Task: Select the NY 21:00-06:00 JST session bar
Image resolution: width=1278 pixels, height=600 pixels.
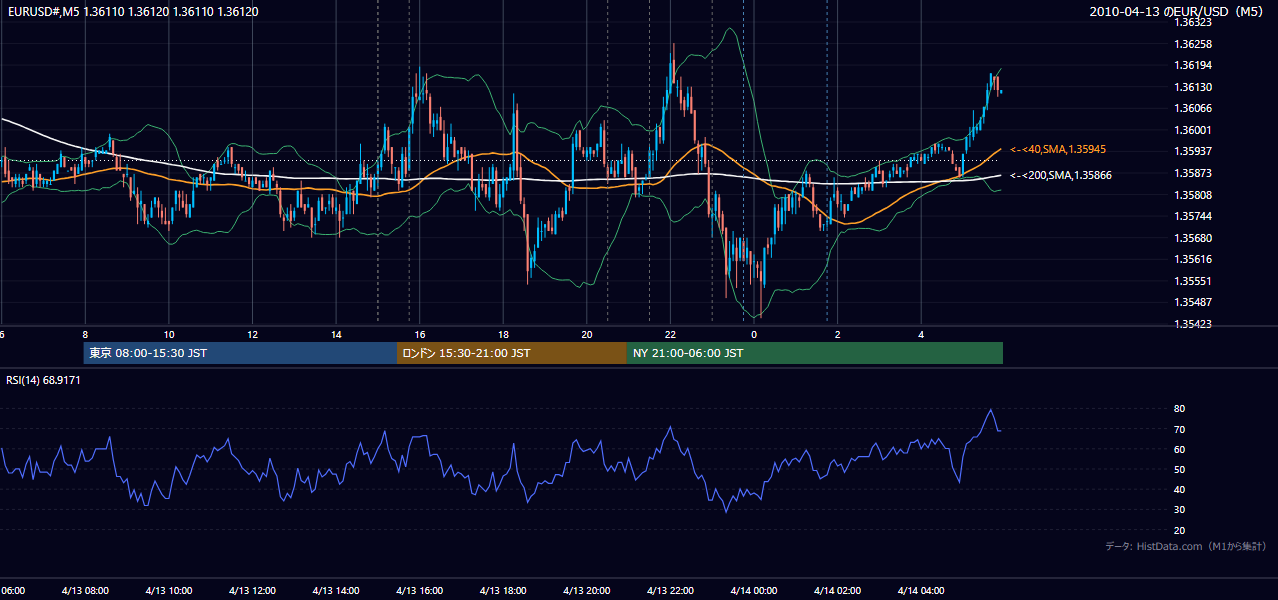Action: click(x=815, y=353)
